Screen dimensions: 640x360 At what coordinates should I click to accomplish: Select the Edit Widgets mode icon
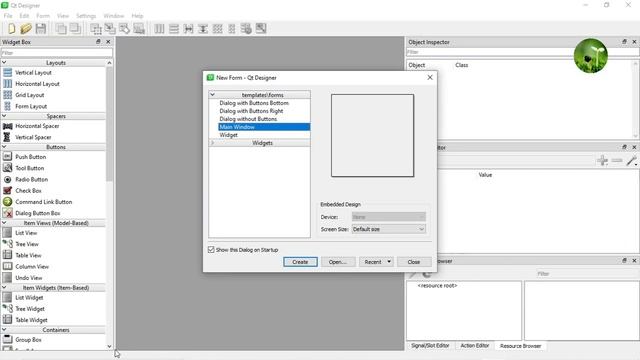[x=96, y=29]
